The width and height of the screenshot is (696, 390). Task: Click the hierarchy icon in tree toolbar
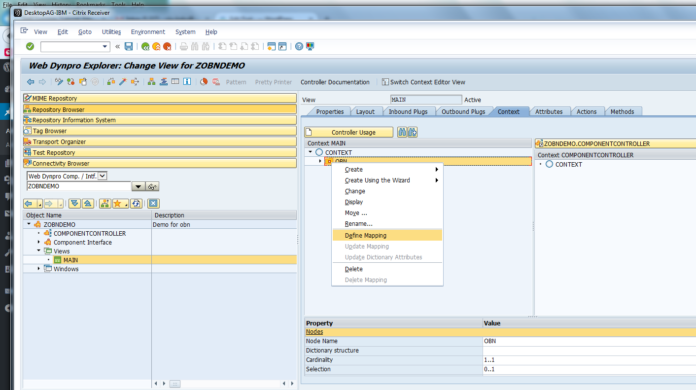[105, 203]
